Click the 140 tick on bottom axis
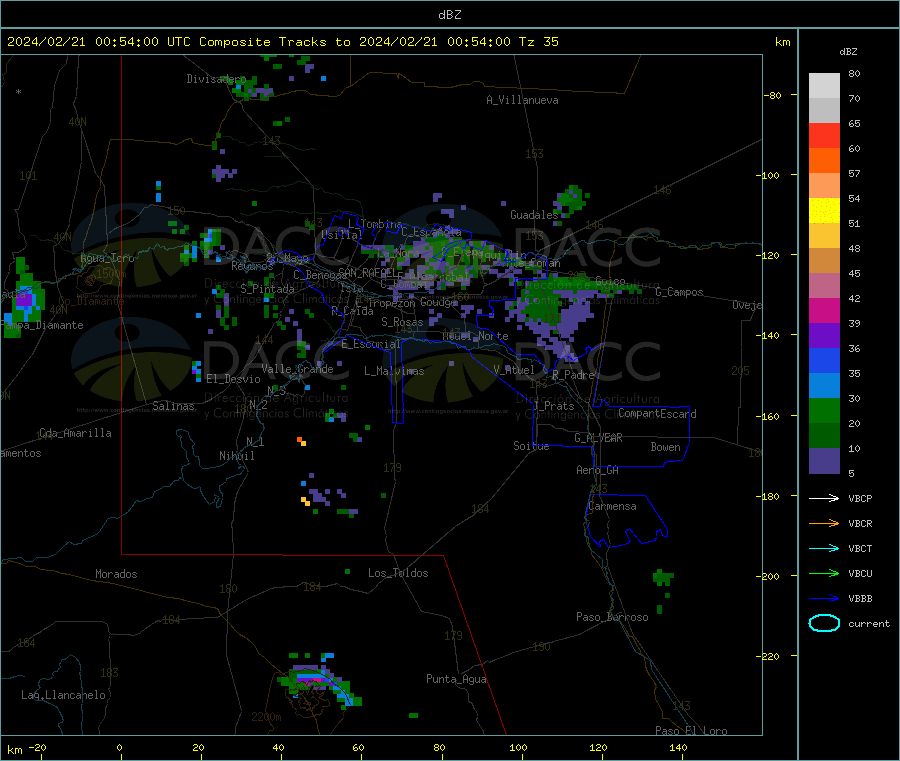900x761 pixels. pyautogui.click(x=678, y=747)
